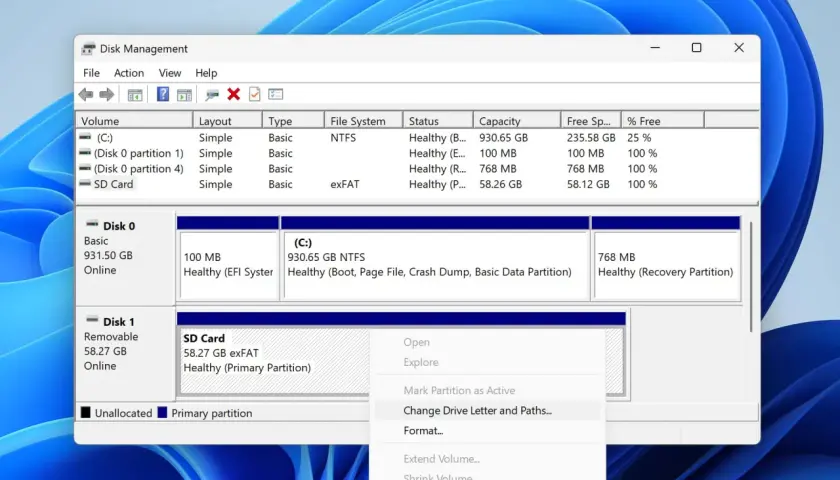Click the Show/Hide Action Pane toolbar icon
This screenshot has height=480, width=840.
[x=184, y=95]
